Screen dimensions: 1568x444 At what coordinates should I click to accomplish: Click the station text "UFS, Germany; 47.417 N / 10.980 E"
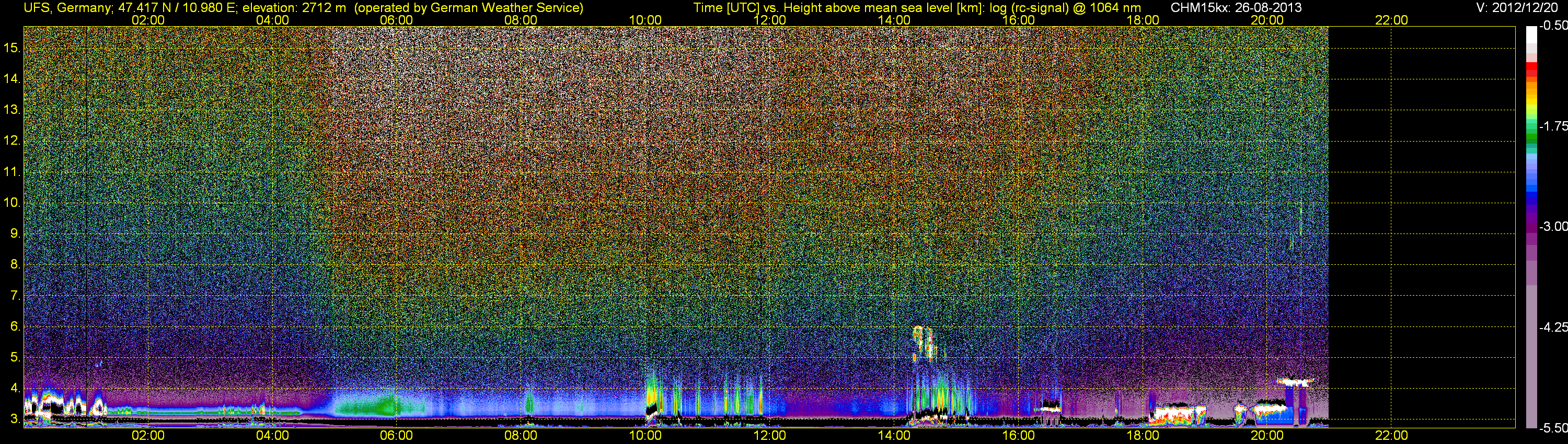pyautogui.click(x=130, y=8)
